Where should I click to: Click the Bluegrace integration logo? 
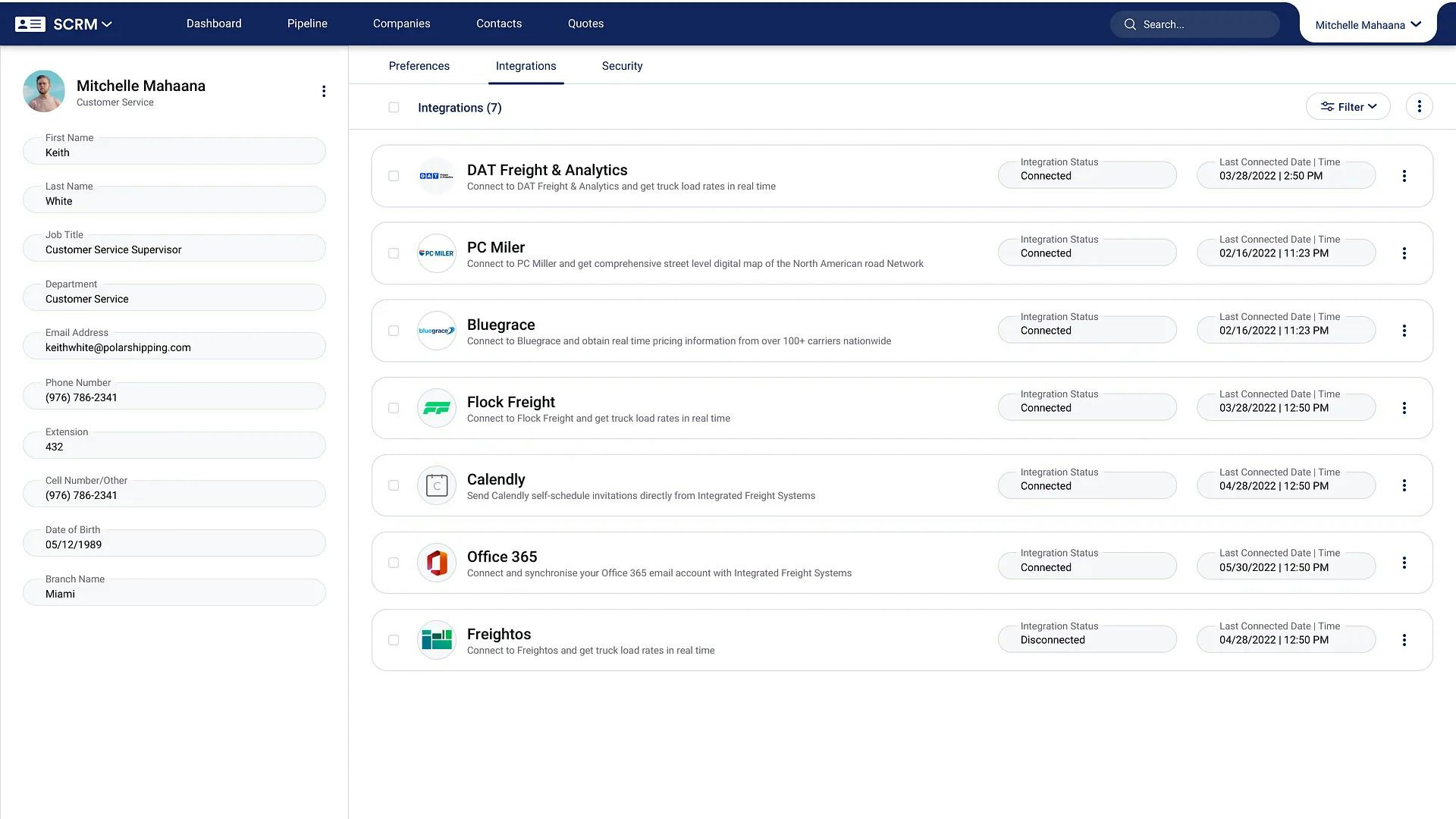coord(436,330)
